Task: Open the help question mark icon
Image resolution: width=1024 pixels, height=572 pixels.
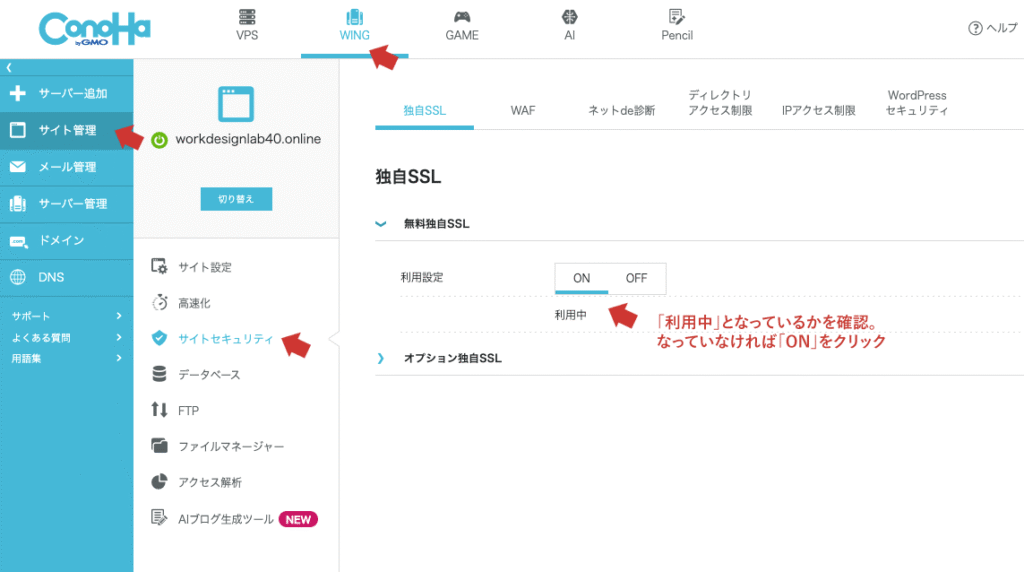Action: pos(975,28)
